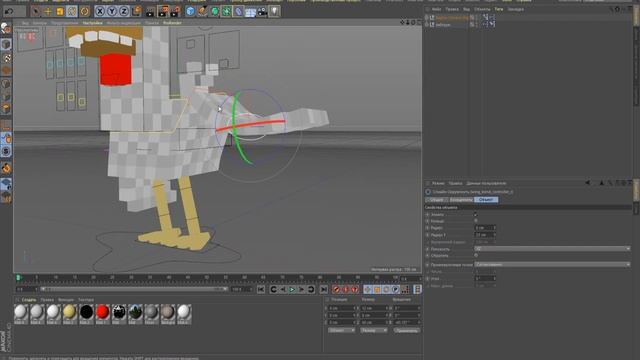Toggle the Обратить checkbox
640x360 pixels.
tap(476, 256)
